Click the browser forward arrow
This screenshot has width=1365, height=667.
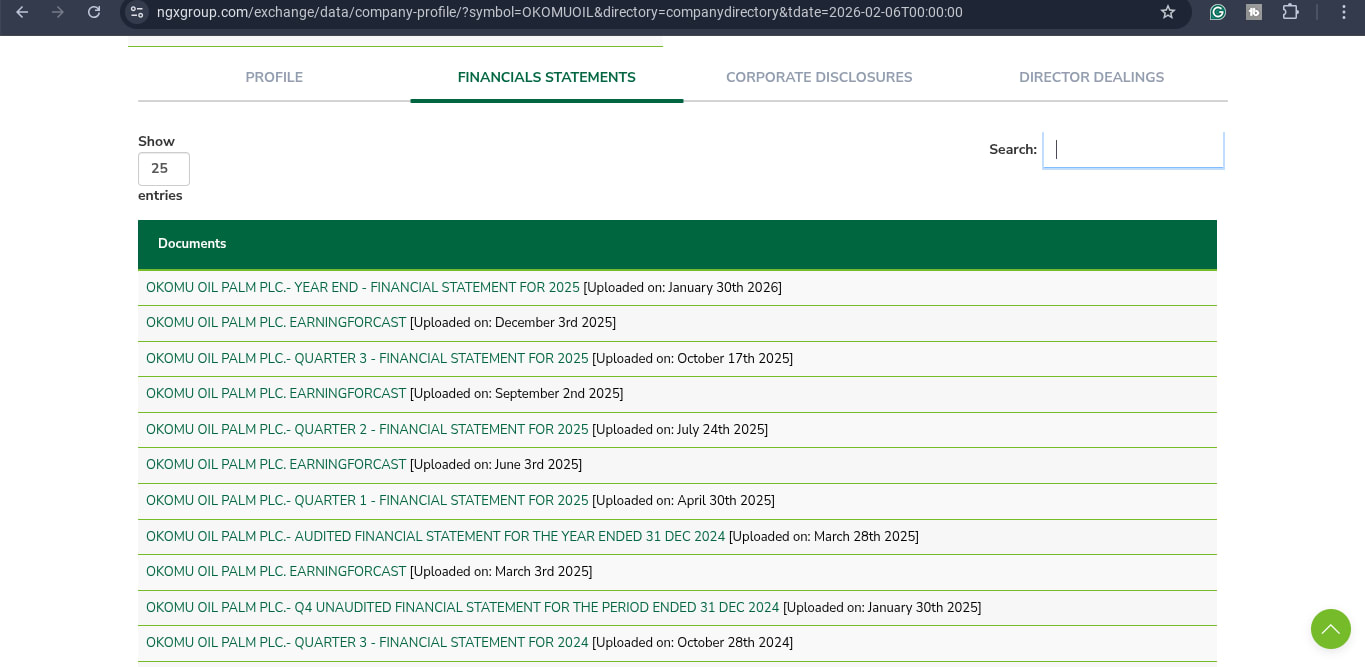pyautogui.click(x=58, y=12)
